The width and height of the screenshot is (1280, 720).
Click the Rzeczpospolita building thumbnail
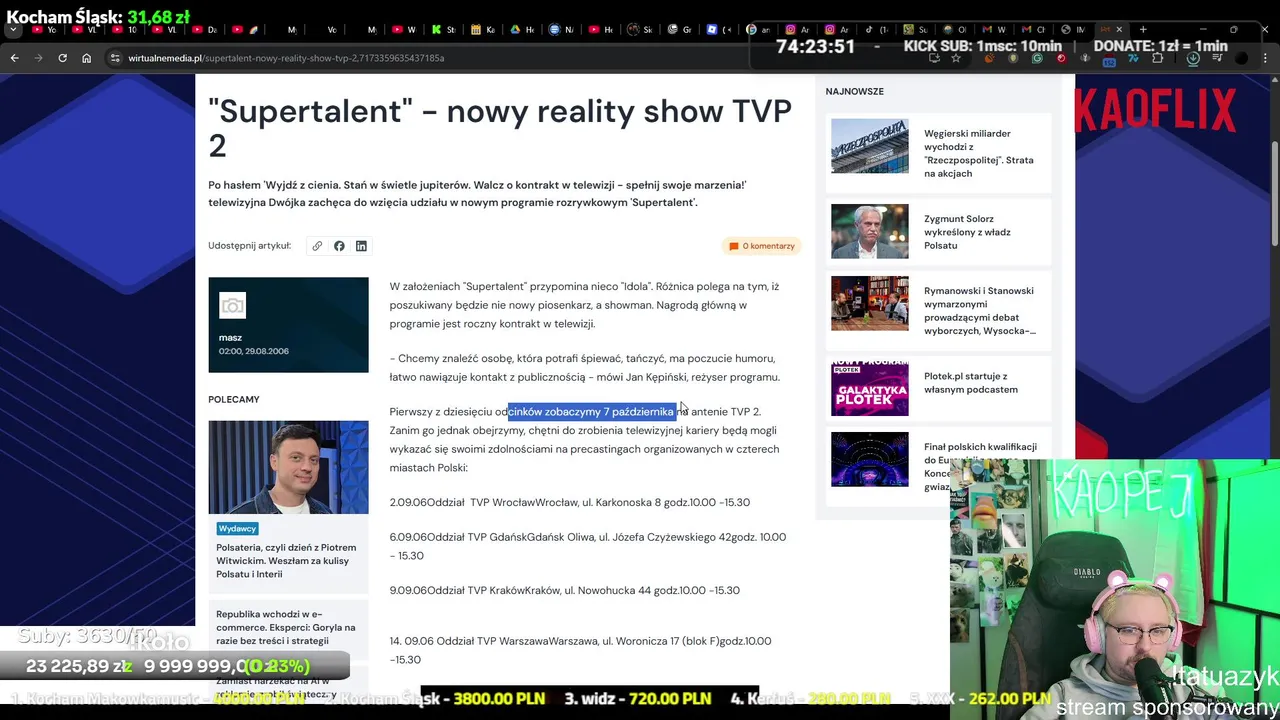870,146
